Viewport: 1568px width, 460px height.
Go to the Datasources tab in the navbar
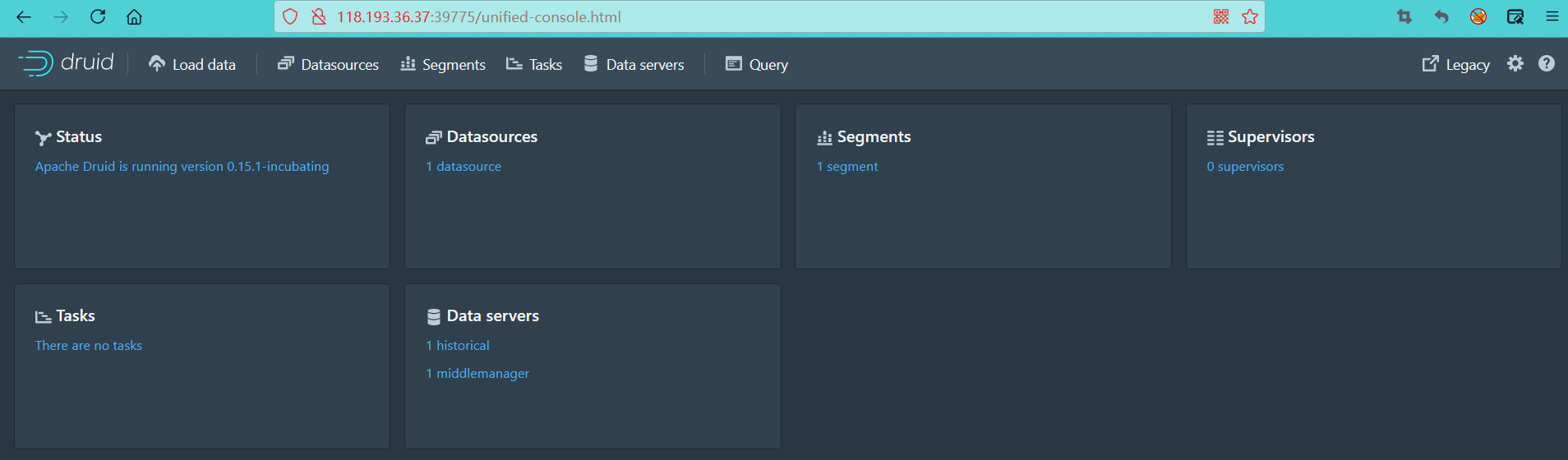[328, 64]
